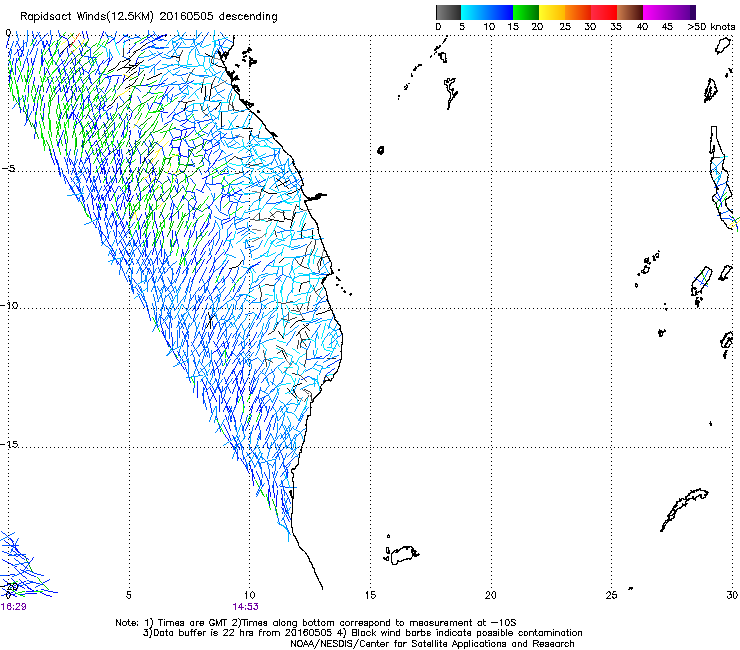Select the '10' label under the color legend
740x650 pixels.
489,27
